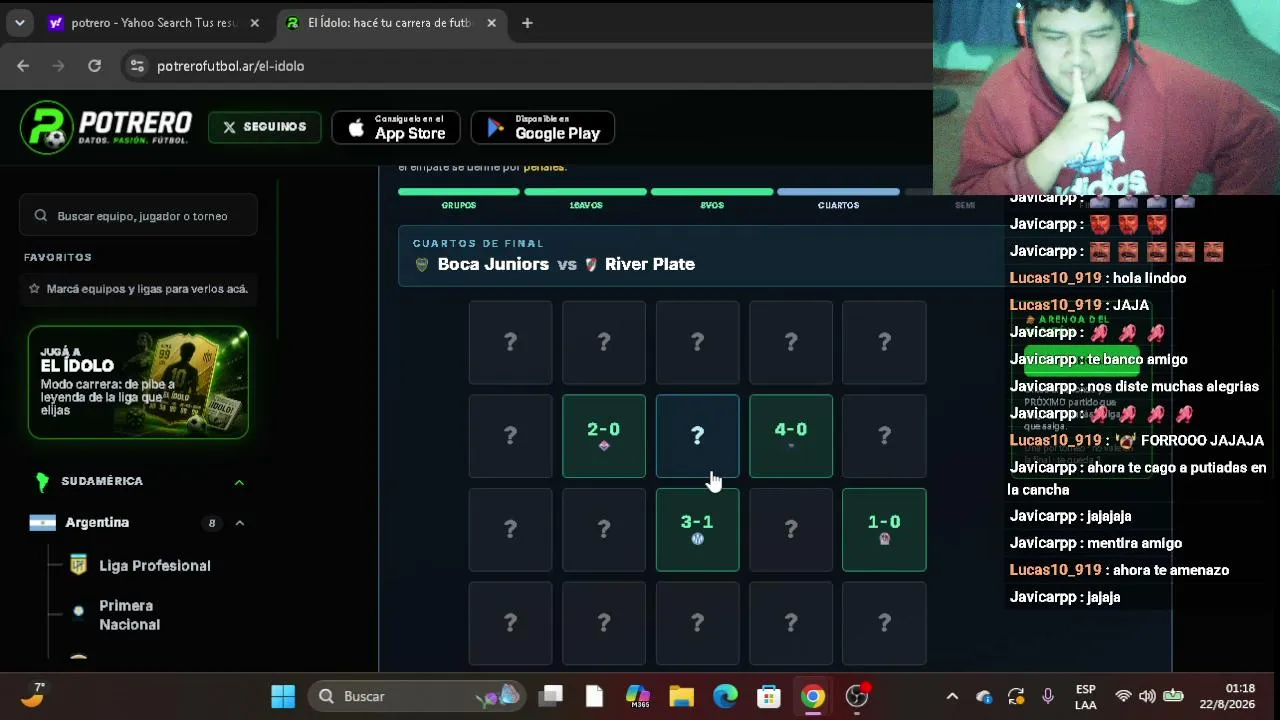The width and height of the screenshot is (1280, 720).
Task: Open the Google Play download badge
Action: pos(543,127)
